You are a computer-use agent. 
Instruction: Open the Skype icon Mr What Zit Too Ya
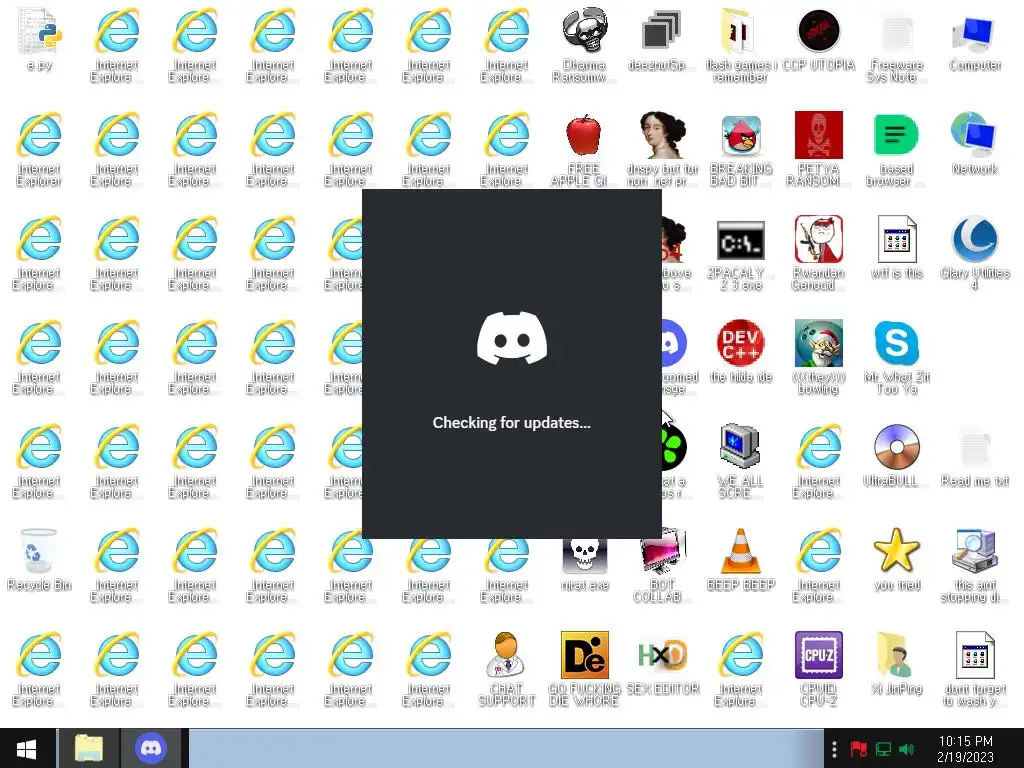[x=897, y=343]
